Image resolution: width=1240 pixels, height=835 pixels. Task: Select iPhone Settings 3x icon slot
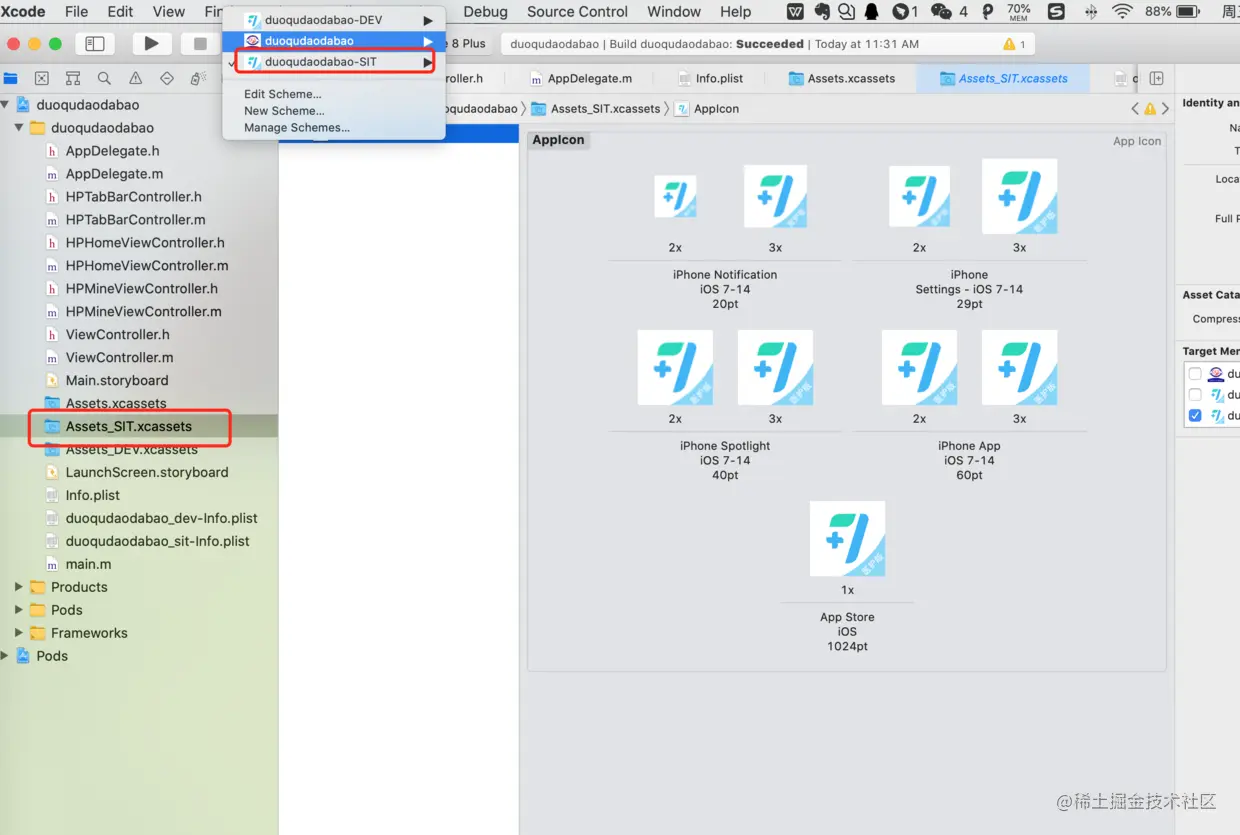tap(1019, 197)
